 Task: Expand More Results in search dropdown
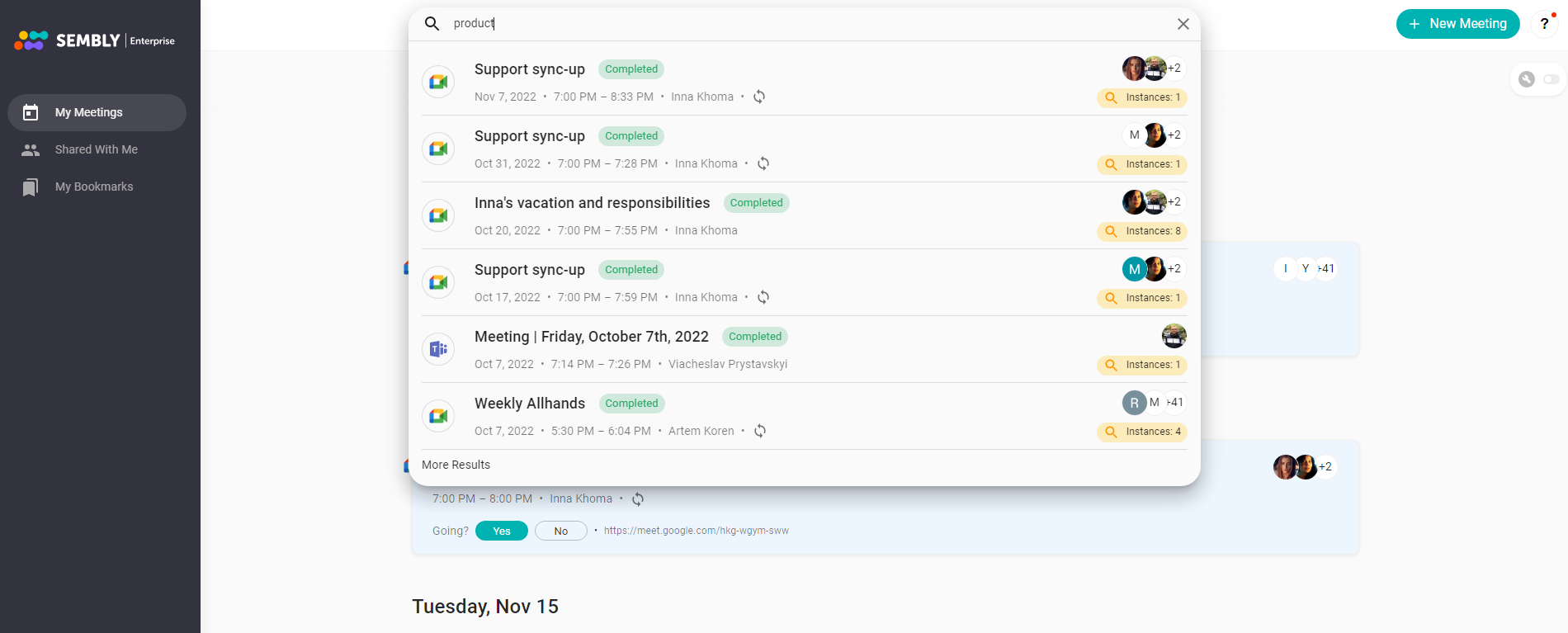(456, 465)
